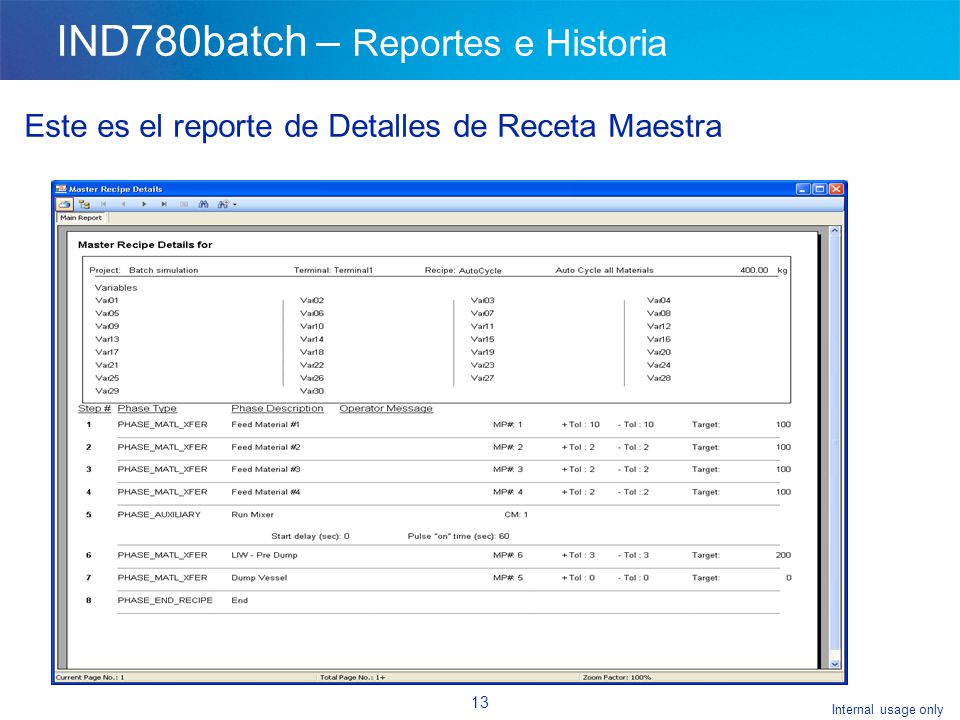Click slide title 'IND780batch – Reportes e Historia'
Image resolution: width=960 pixels, height=720 pixels.
click(362, 42)
